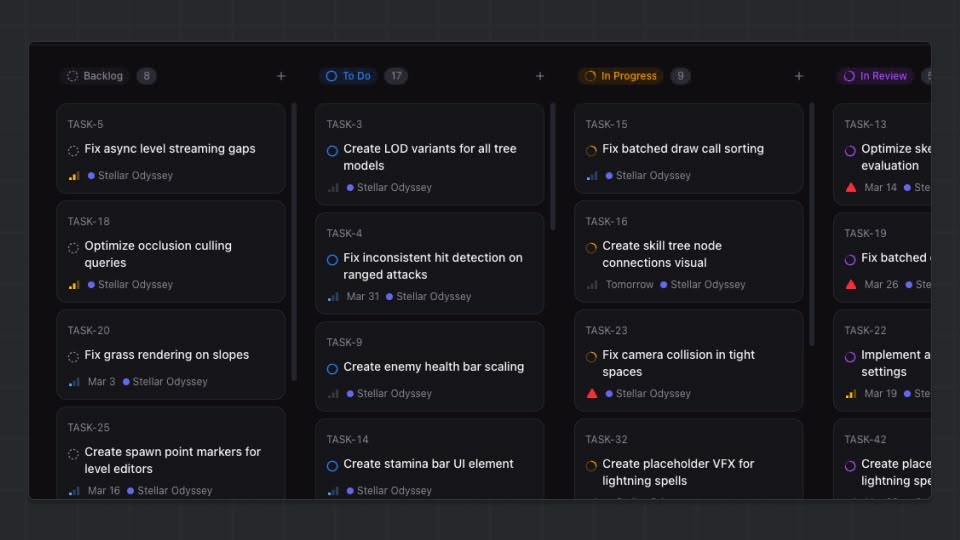Click Stellar Odyssey project tag on TASK-5
This screenshot has height=540, width=960.
[130, 176]
